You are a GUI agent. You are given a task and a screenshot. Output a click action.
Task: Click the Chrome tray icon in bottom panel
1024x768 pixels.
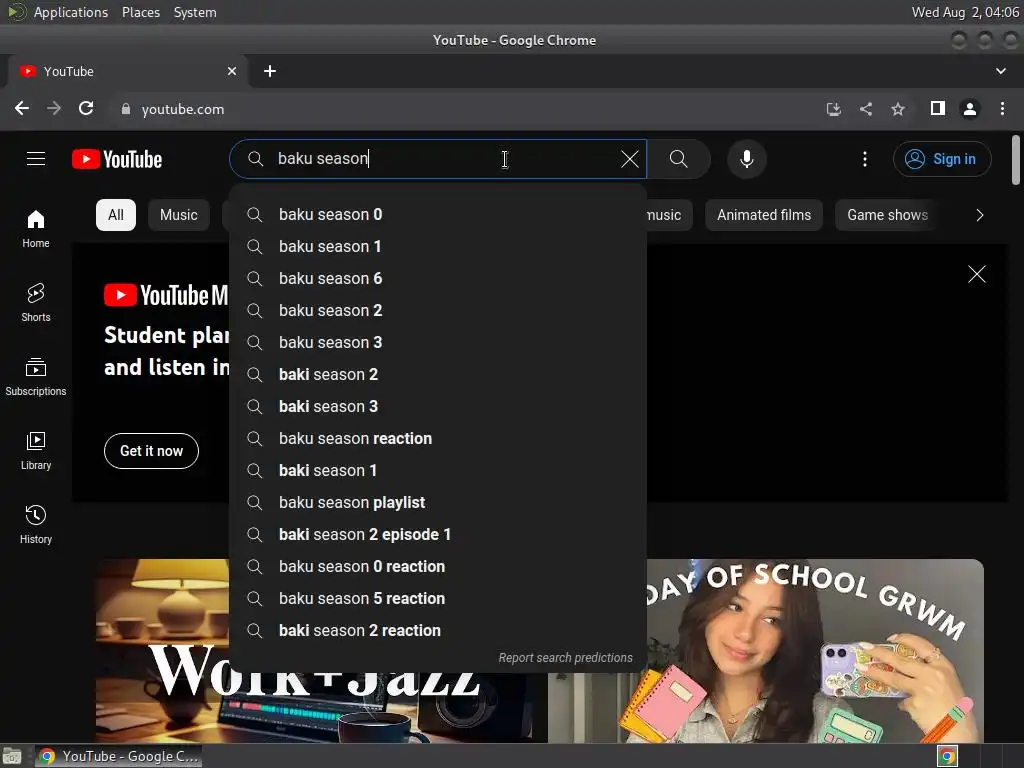coord(947,756)
